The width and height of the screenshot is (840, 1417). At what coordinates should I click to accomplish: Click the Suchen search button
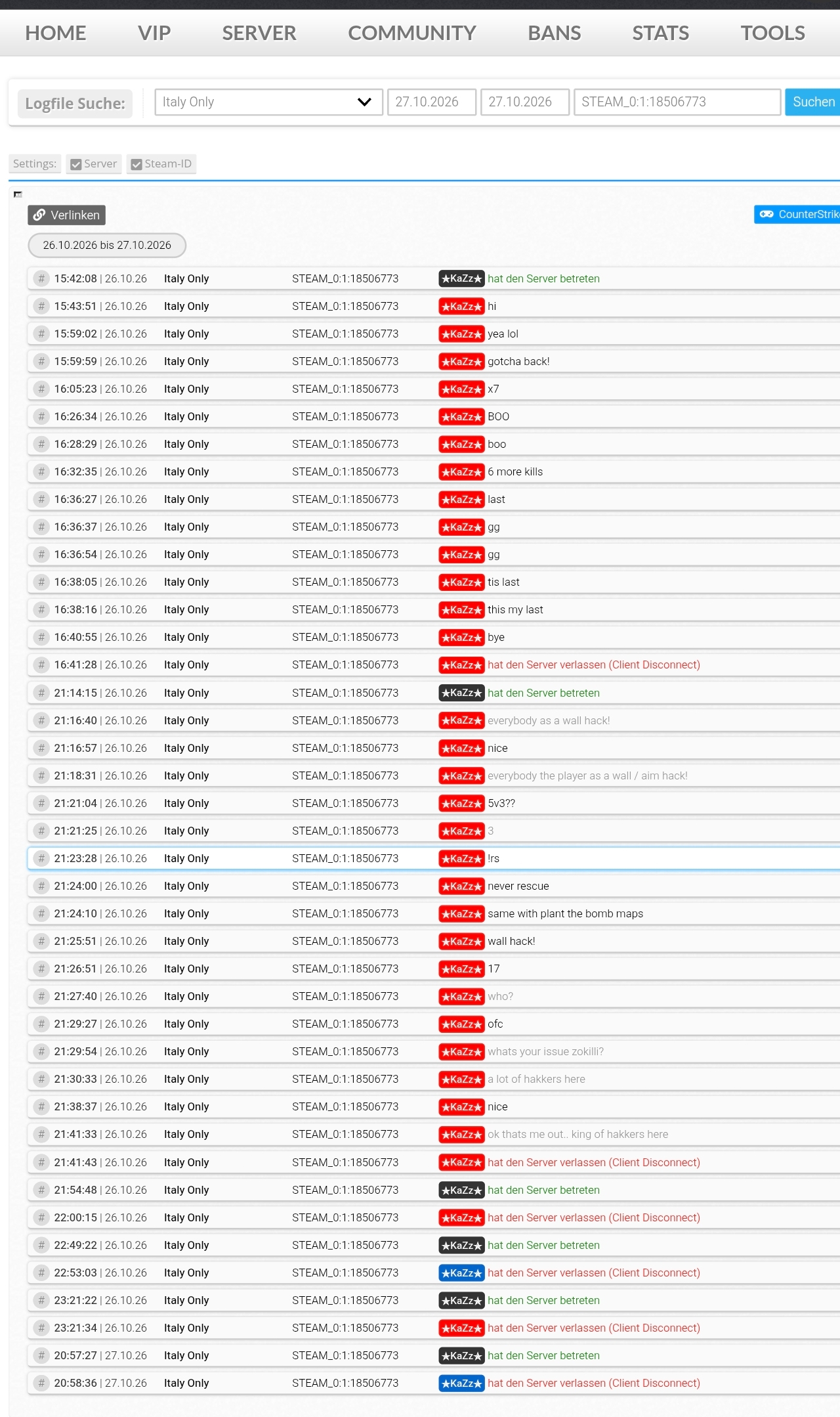(x=813, y=102)
